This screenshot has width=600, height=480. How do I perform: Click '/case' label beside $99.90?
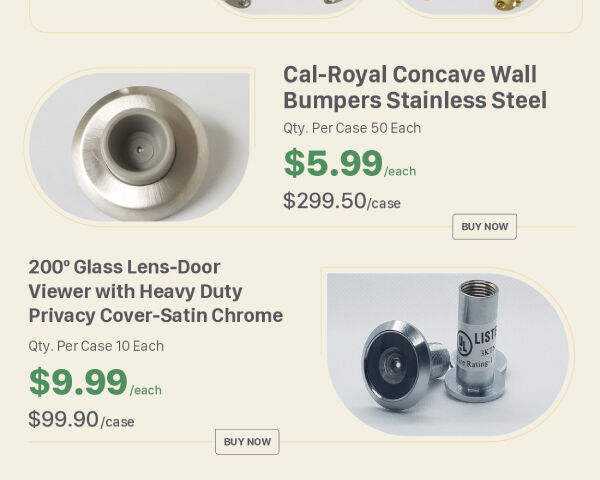click(x=117, y=422)
